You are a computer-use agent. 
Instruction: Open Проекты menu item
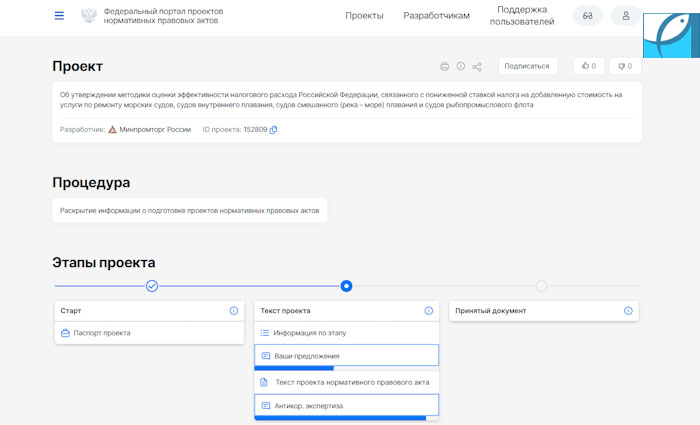[364, 16]
